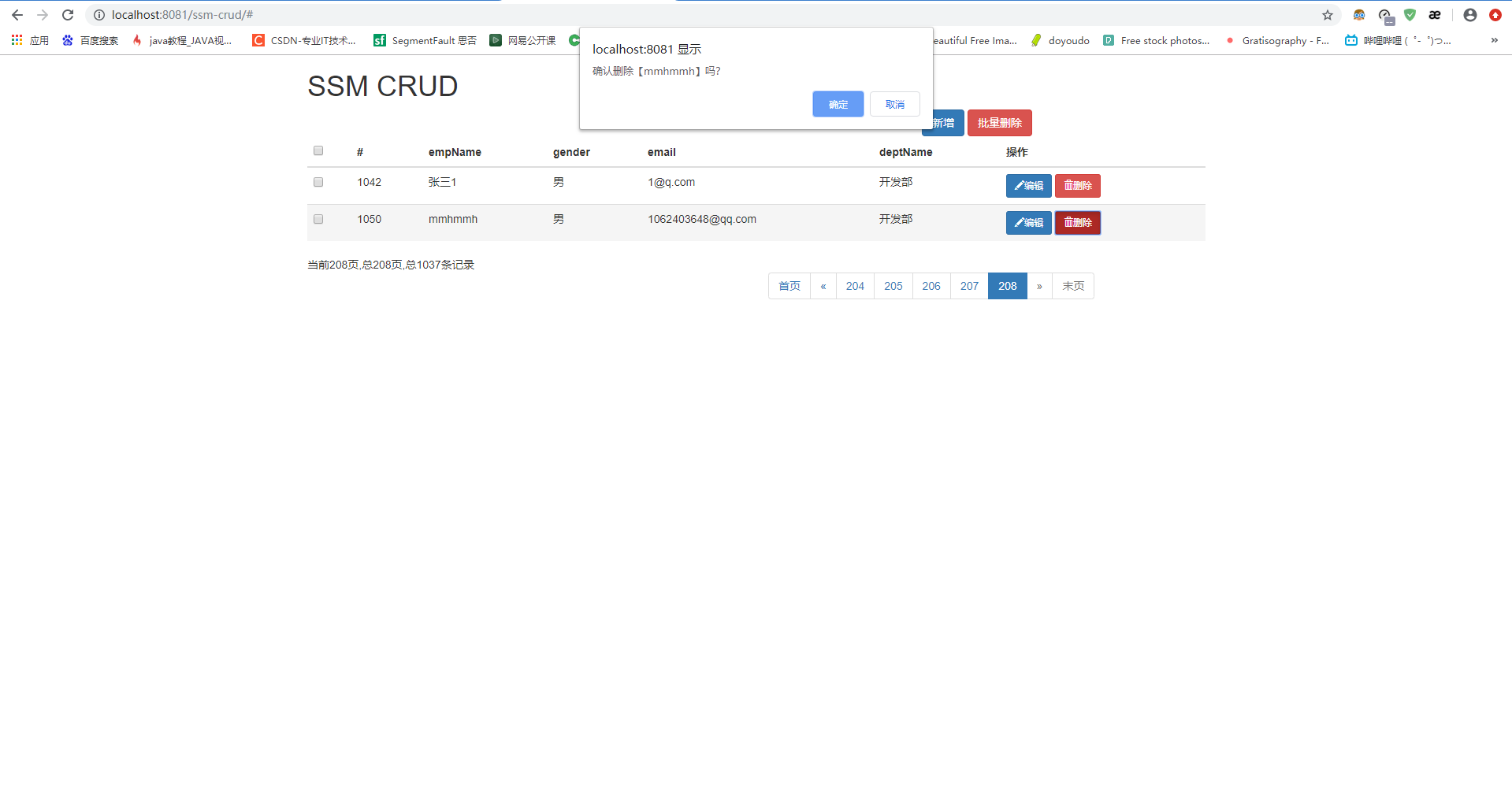Click the red 批量删除 batch delete button
Image resolution: width=1512 pixels, height=790 pixels.
click(x=999, y=123)
